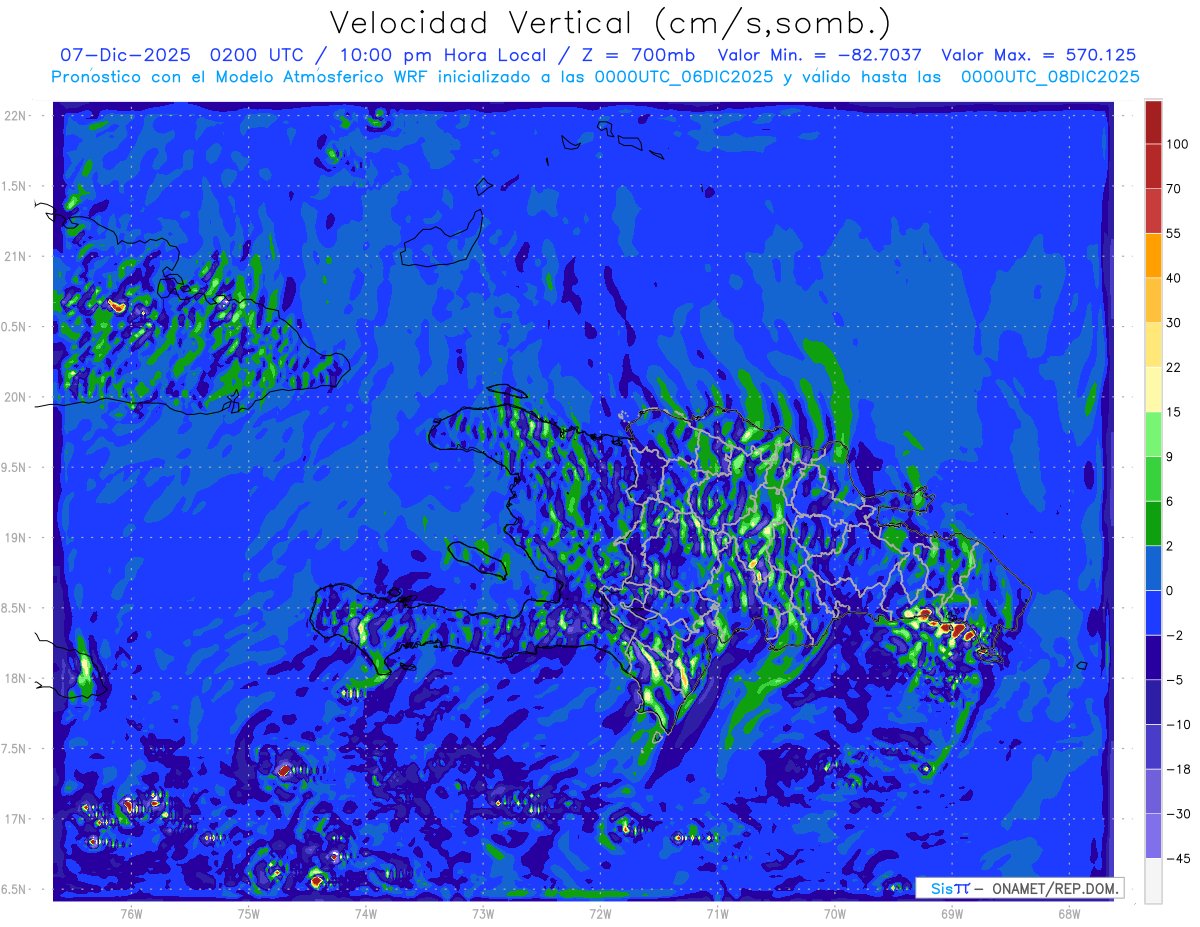The width and height of the screenshot is (1200, 927).
Task: Click the '68W' longitude label
Action: coord(1069,913)
